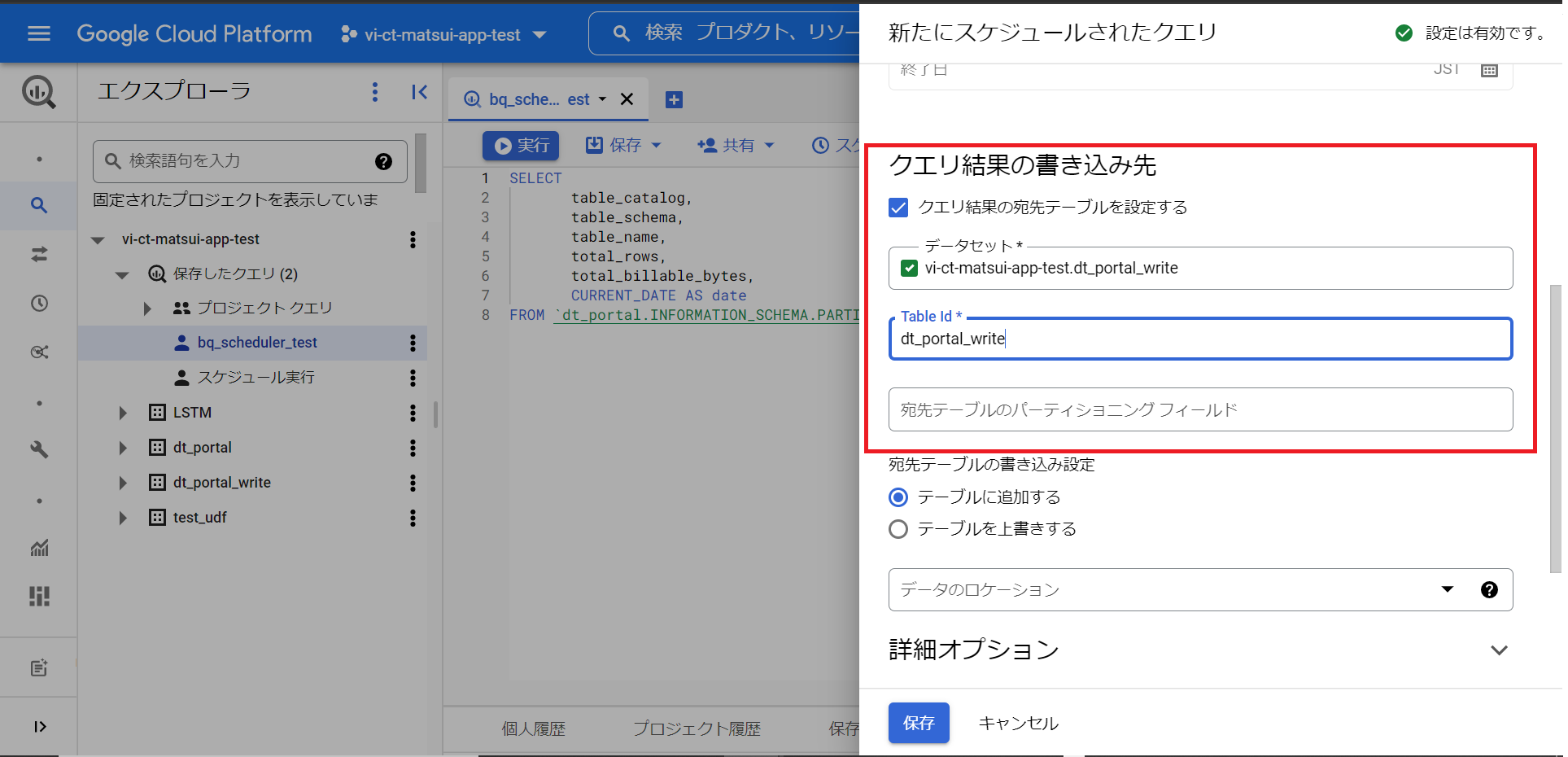Open options for test_udf dataset
Image resolution: width=1568 pixels, height=757 pixels.
[413, 518]
